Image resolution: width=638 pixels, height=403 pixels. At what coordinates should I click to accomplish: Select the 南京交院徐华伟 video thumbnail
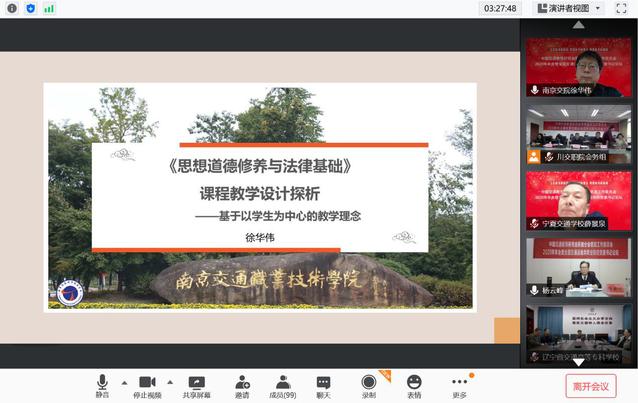[x=579, y=66]
